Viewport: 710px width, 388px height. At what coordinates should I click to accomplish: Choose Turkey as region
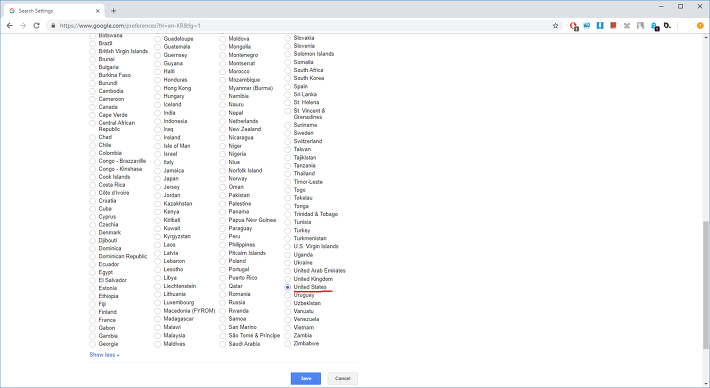point(288,230)
